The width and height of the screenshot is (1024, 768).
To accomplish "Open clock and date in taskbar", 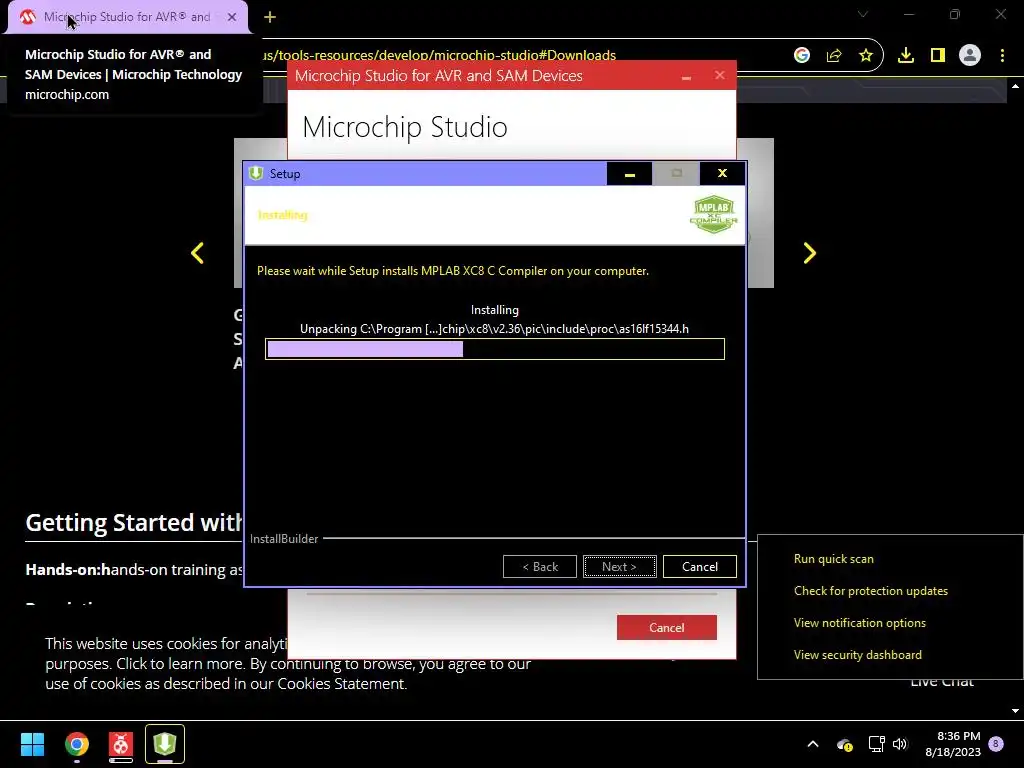I will coord(953,744).
